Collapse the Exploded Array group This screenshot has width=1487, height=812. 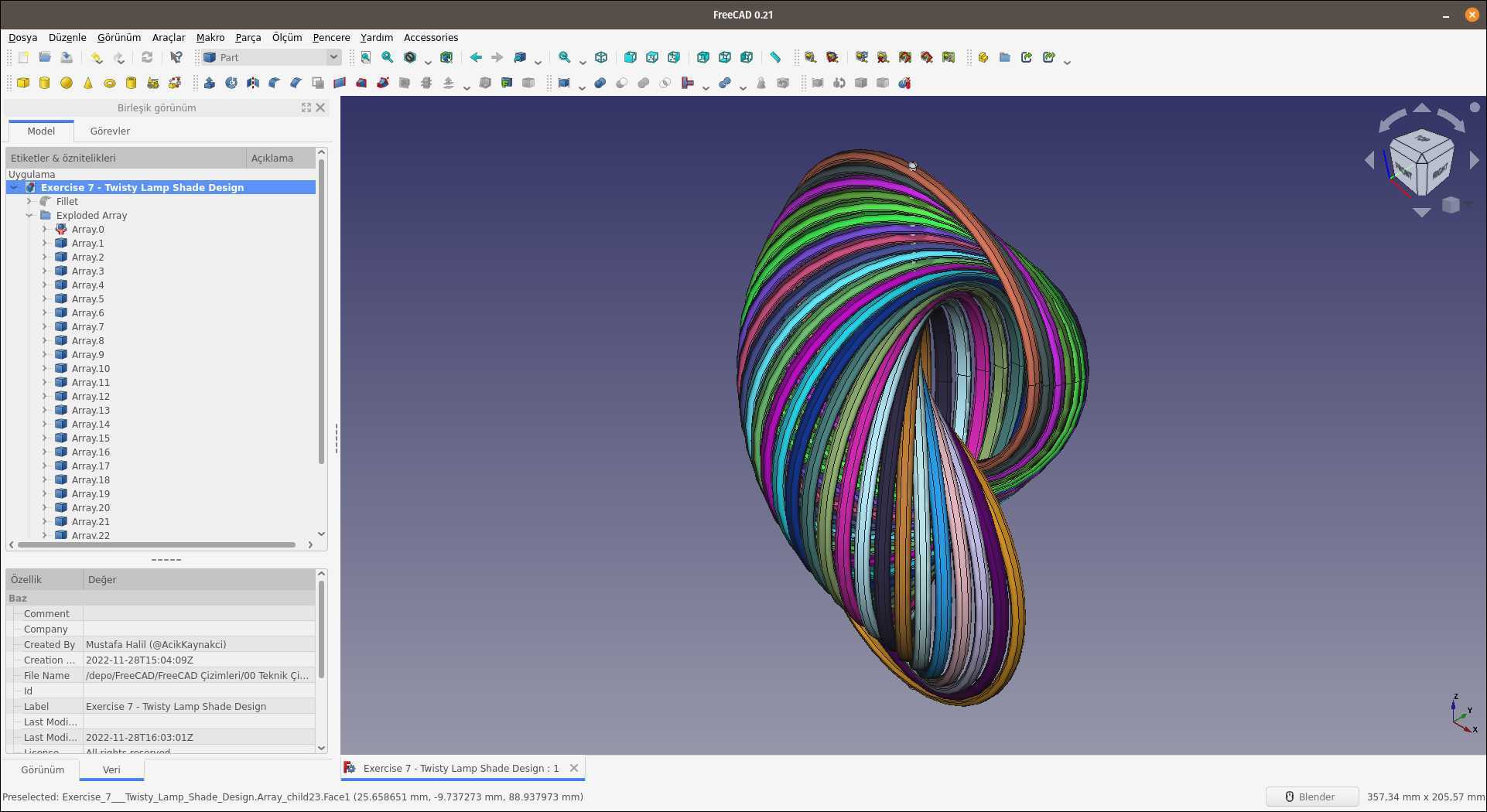[29, 215]
